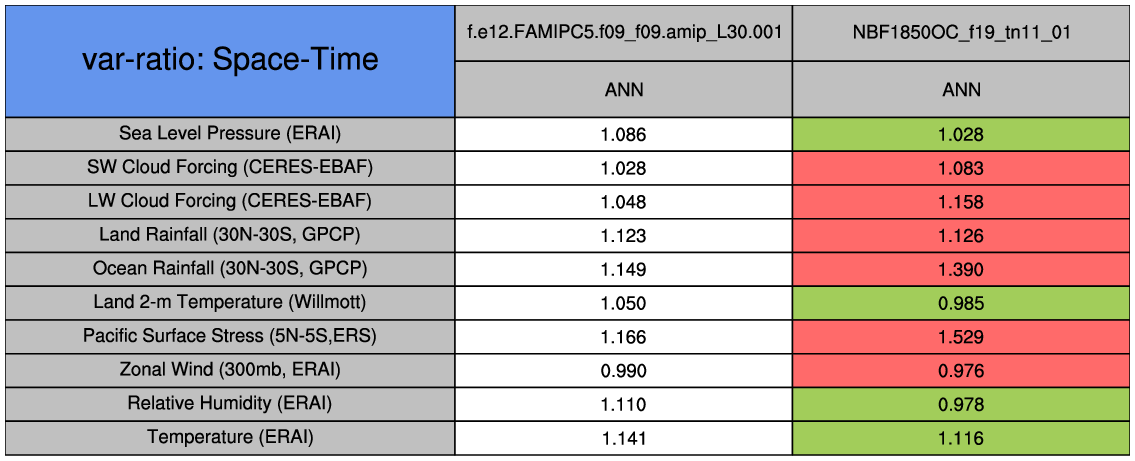Select the SW Cloud Forcing (CERES-EBAF) label
This screenshot has width=1135, height=461.
pos(230,167)
